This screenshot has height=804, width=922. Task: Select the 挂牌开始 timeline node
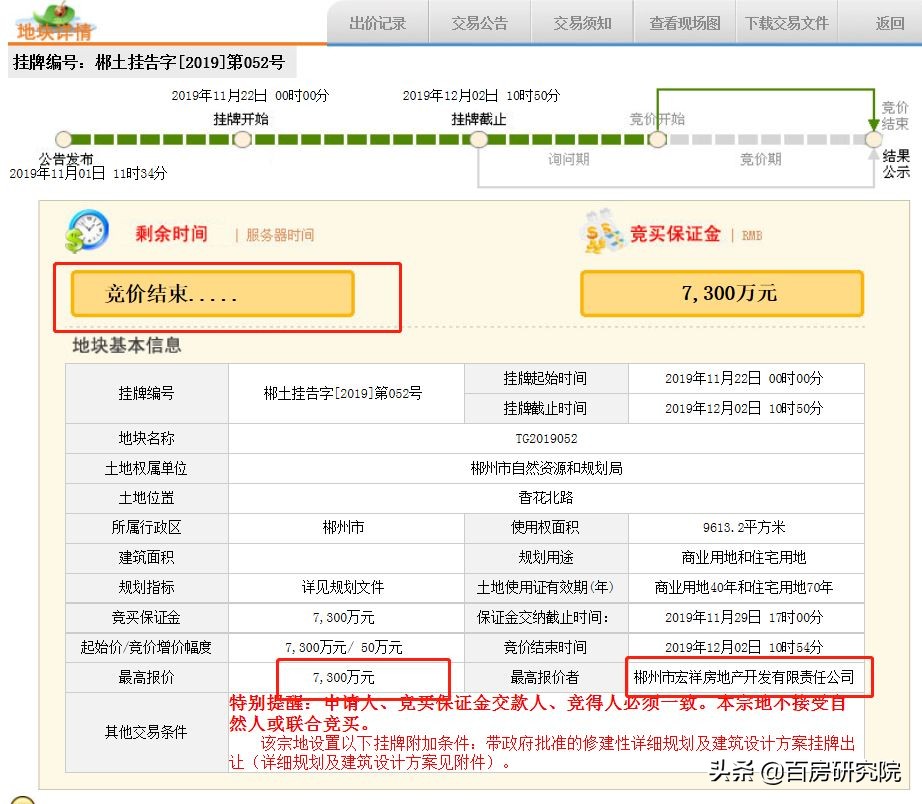[x=241, y=140]
